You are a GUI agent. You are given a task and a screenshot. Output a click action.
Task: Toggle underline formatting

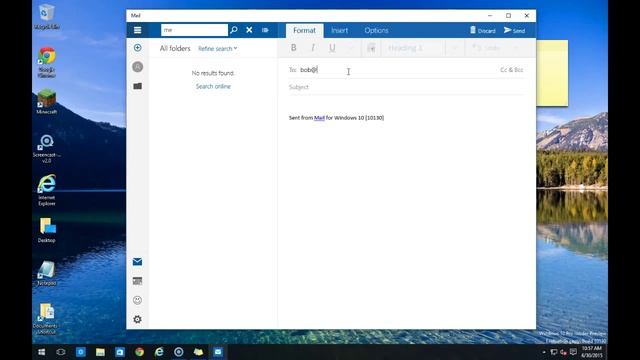(x=332, y=48)
